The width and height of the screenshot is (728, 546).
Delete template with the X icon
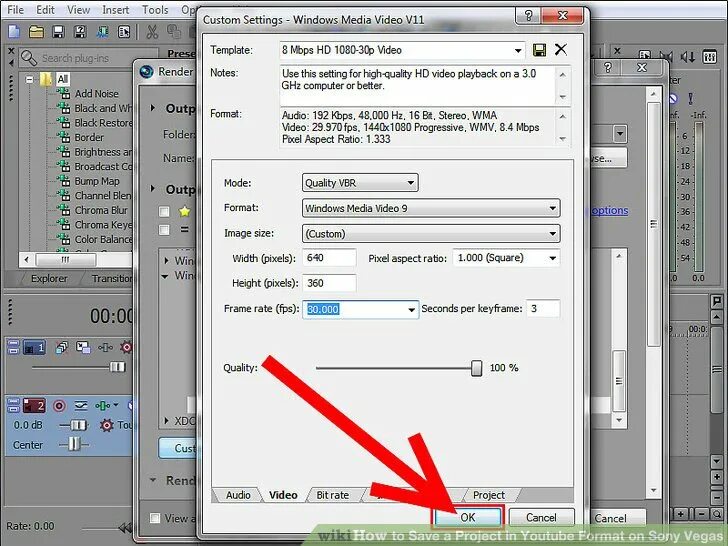pyautogui.click(x=561, y=49)
